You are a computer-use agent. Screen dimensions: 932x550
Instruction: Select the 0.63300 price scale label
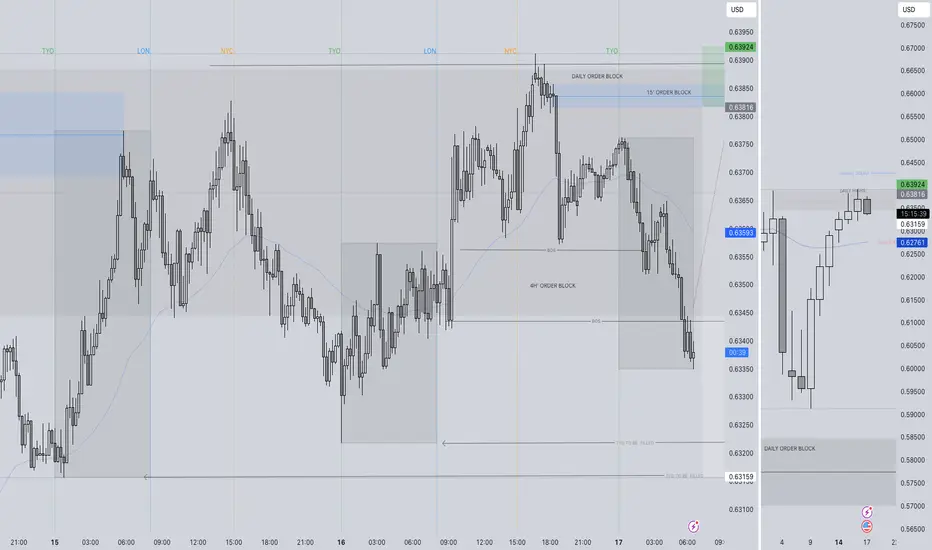pos(741,397)
